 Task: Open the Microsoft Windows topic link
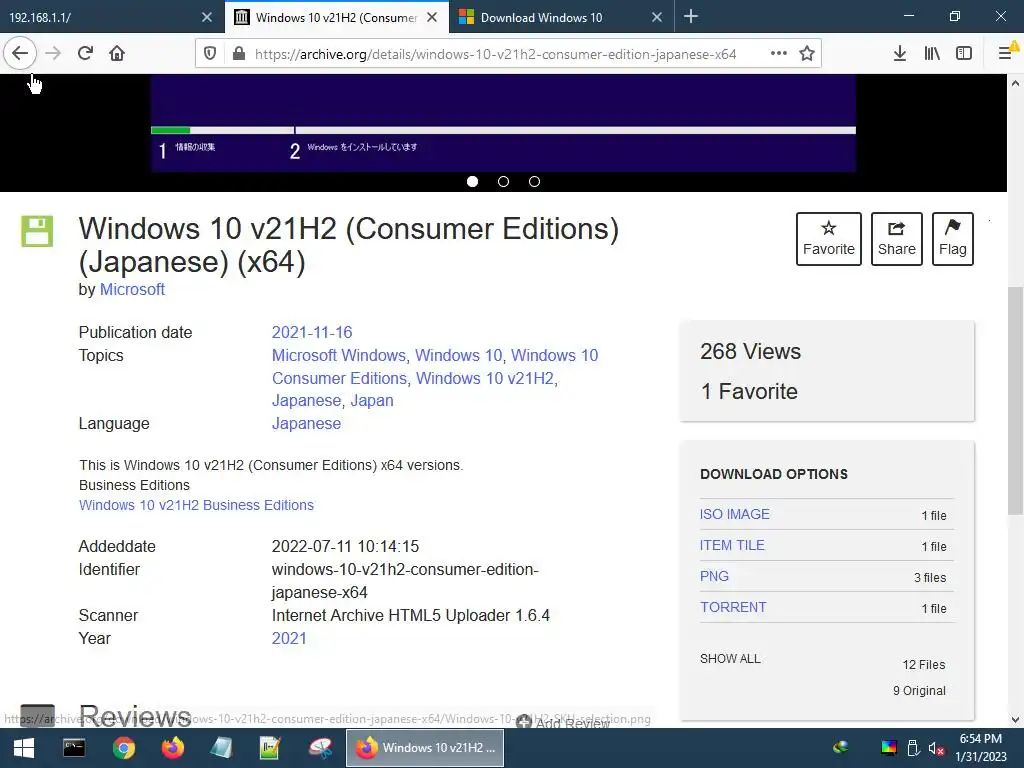click(339, 355)
